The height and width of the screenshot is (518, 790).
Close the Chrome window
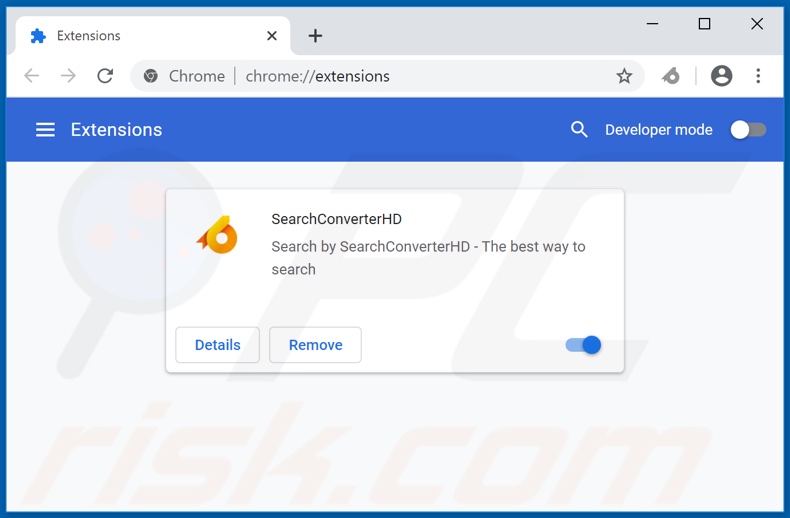(757, 24)
